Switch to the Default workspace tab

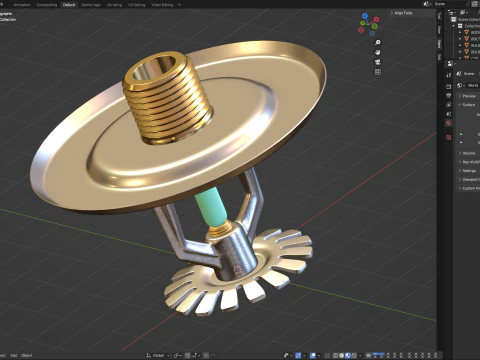click(69, 5)
